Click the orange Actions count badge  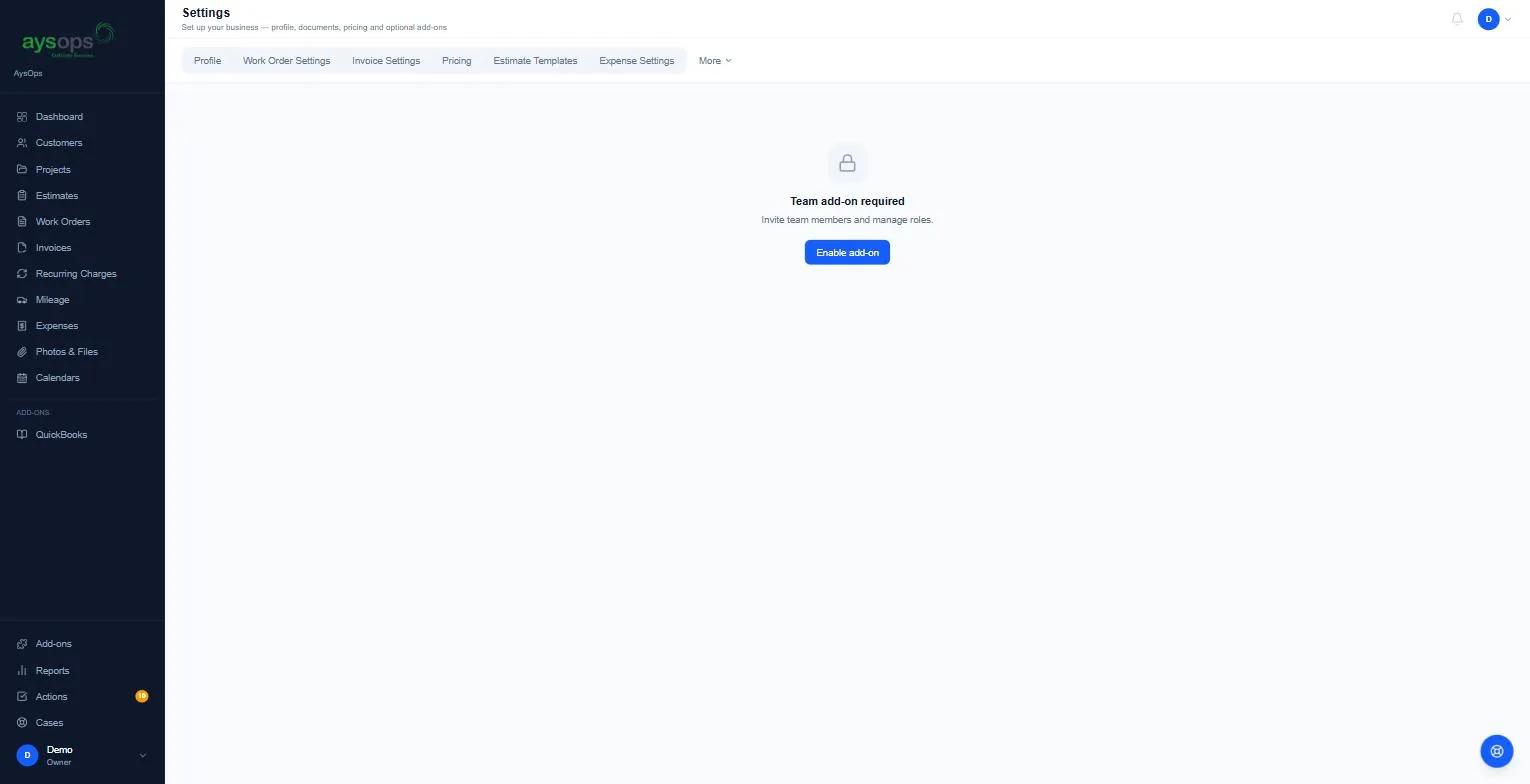(x=142, y=696)
